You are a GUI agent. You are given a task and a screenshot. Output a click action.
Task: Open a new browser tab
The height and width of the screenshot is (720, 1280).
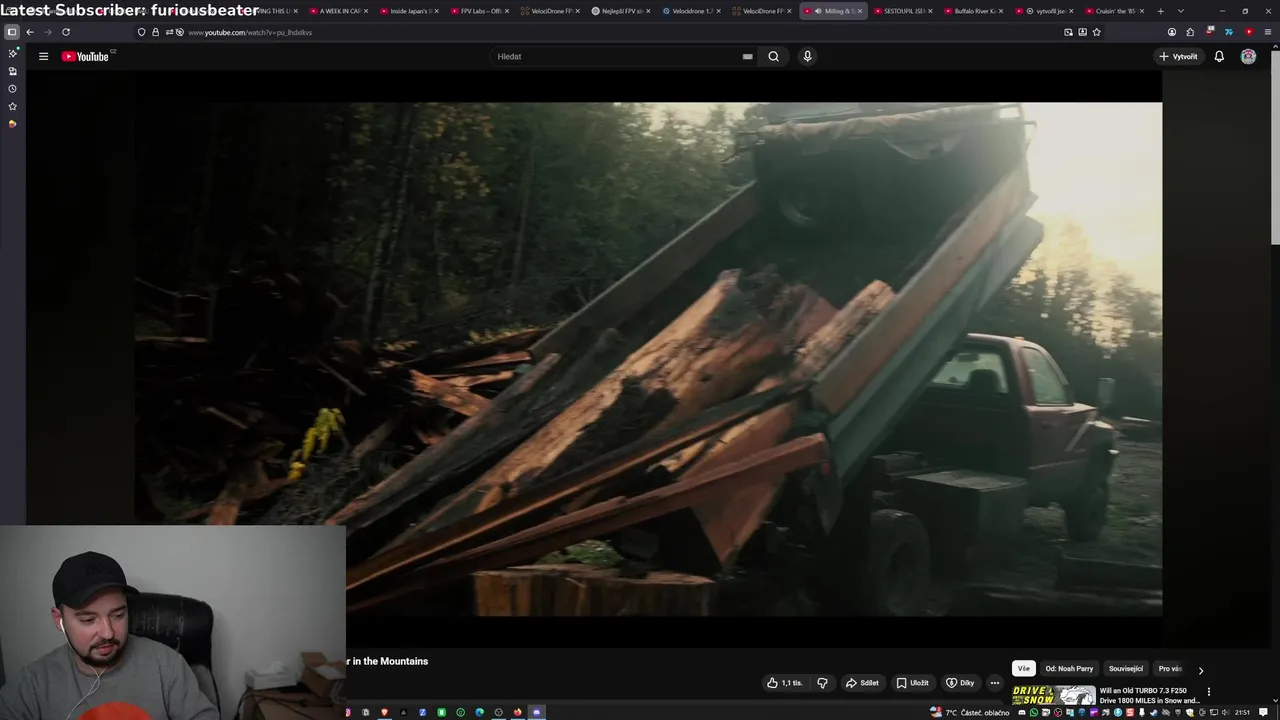[x=1160, y=11]
